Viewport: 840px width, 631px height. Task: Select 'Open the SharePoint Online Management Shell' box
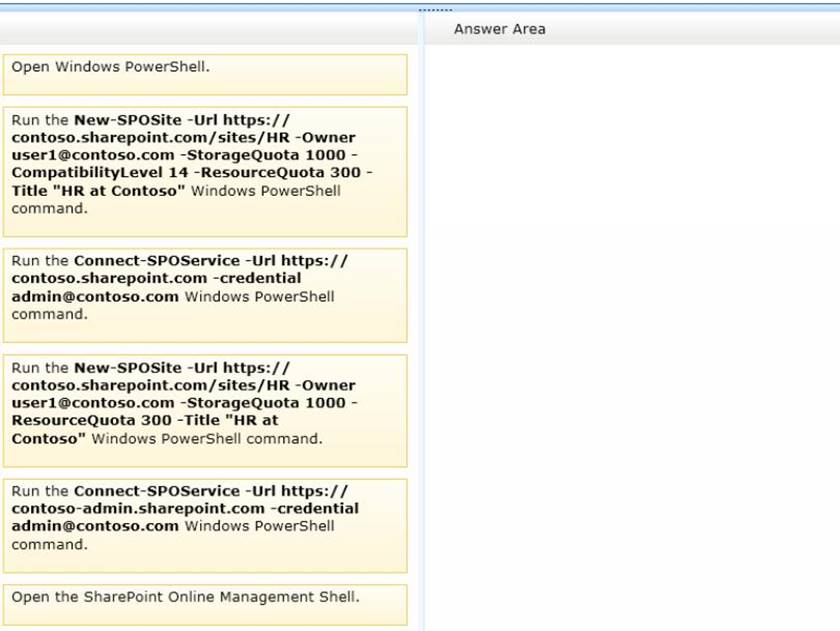tap(205, 605)
